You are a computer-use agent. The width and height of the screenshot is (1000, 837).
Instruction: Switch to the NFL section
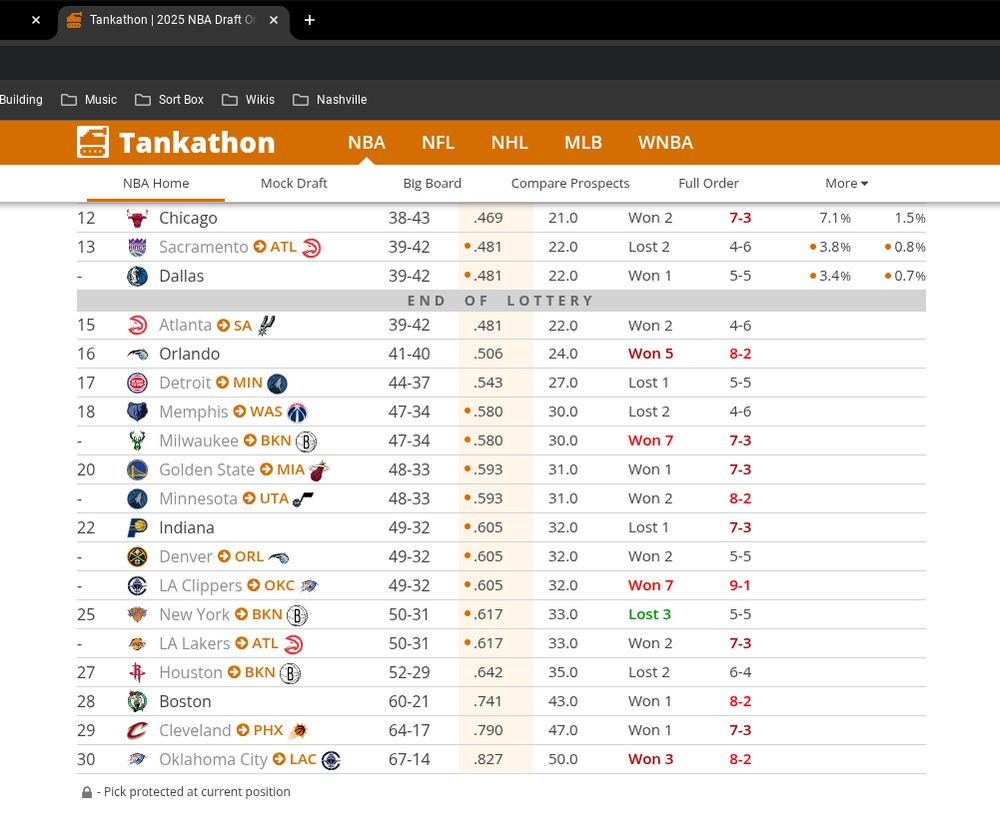(x=438, y=142)
